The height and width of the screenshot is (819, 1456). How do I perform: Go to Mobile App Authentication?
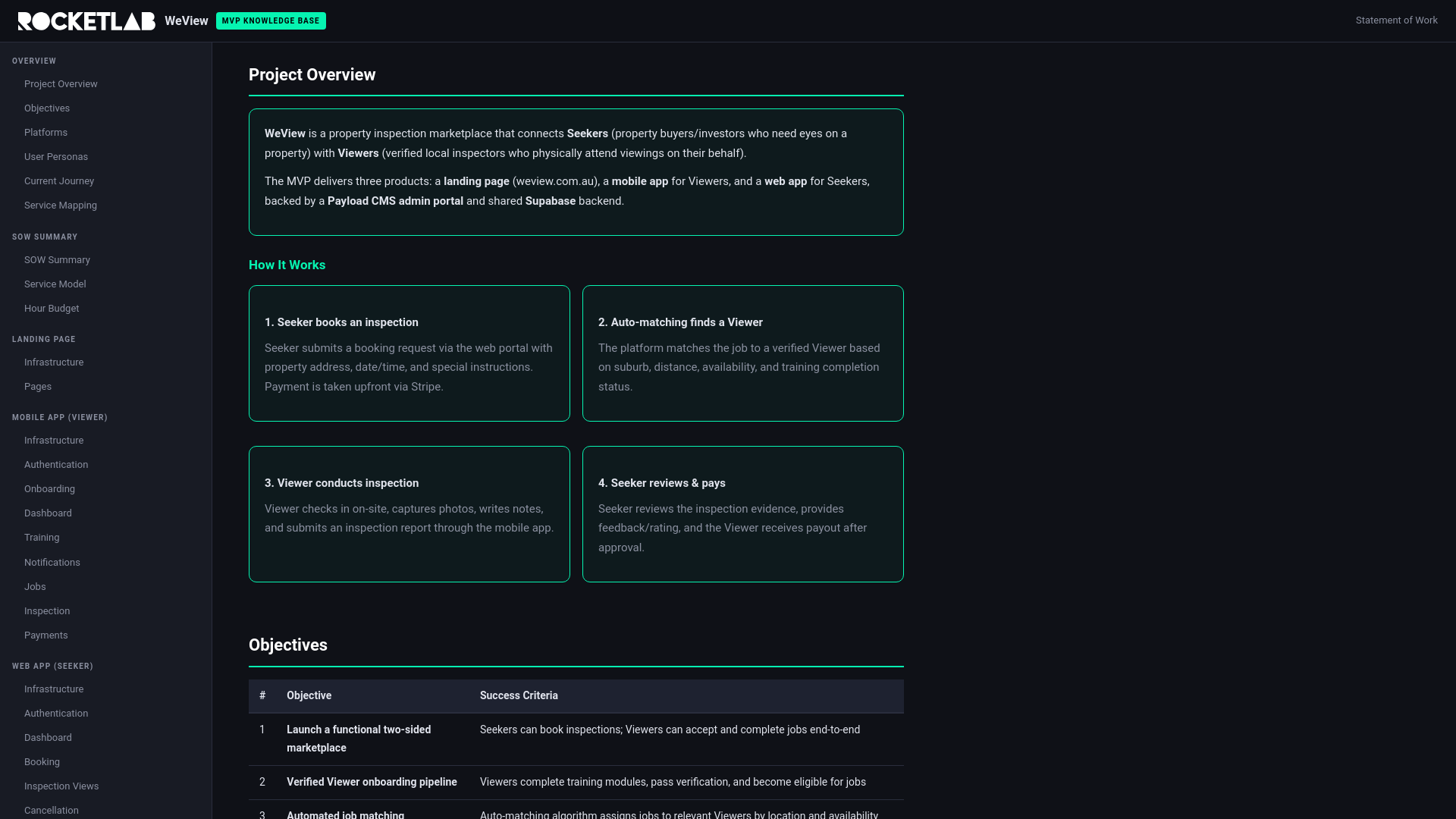(x=56, y=465)
